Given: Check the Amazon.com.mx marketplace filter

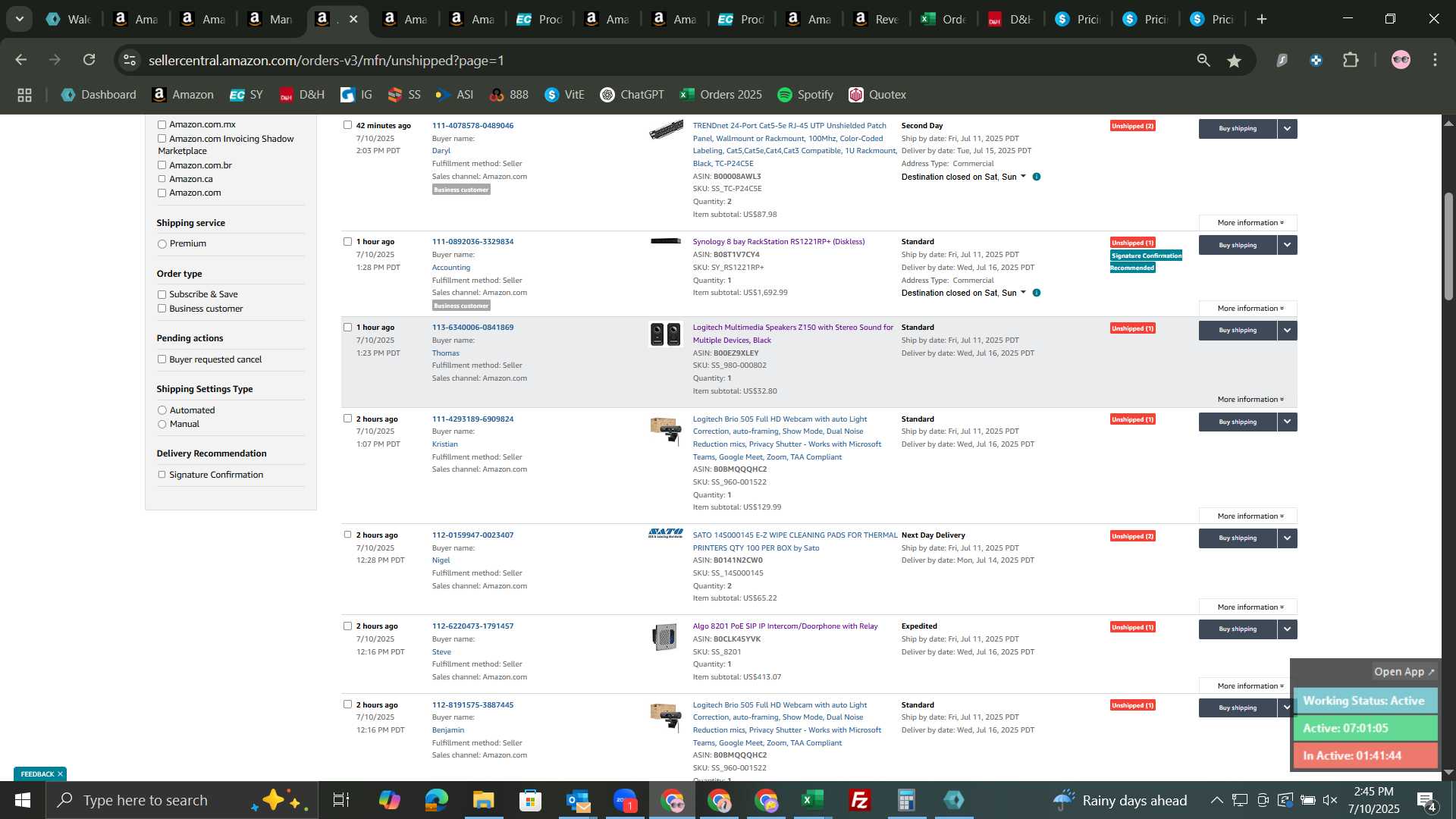Looking at the screenshot, I should coord(162,124).
